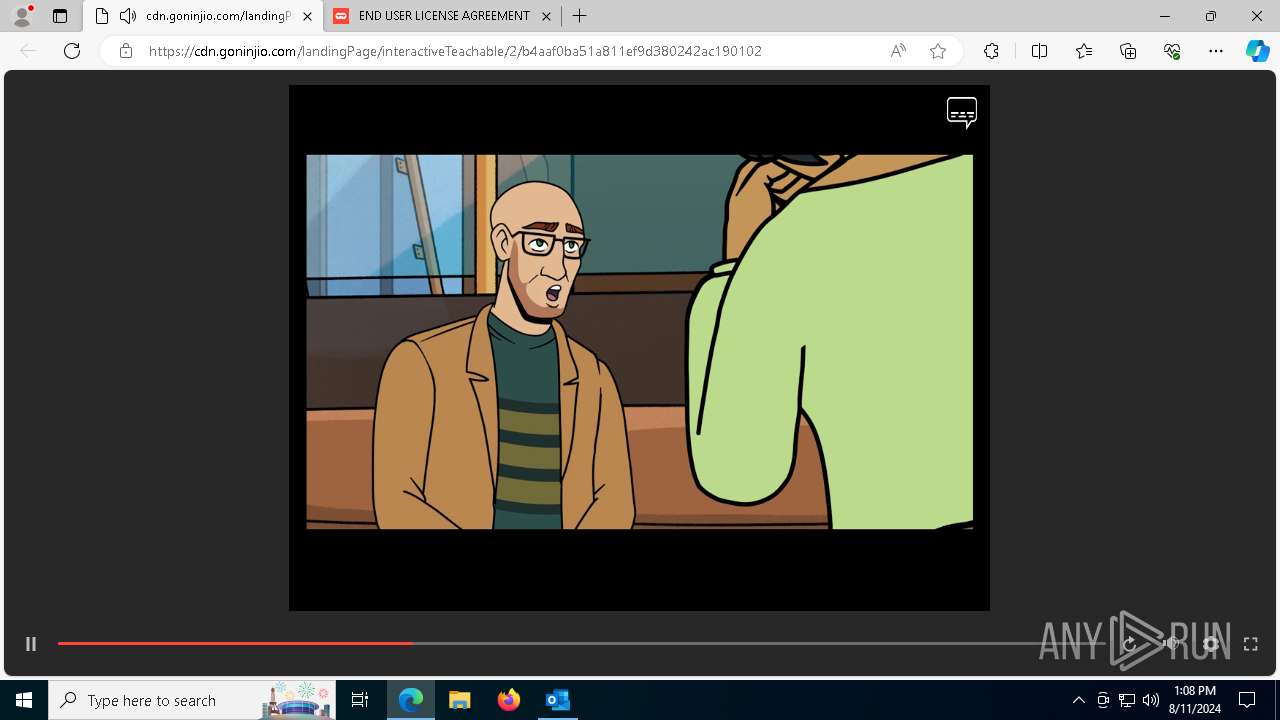Replay the video with restart icon
1280x720 pixels.
pos(1130,644)
